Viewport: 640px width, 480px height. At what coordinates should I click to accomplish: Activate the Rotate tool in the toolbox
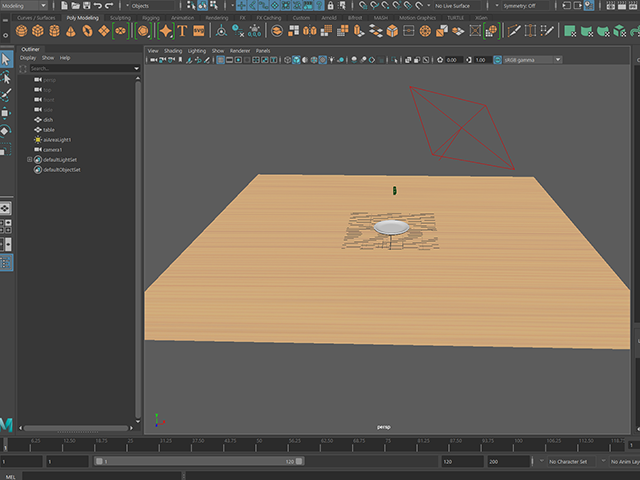tap(6, 131)
